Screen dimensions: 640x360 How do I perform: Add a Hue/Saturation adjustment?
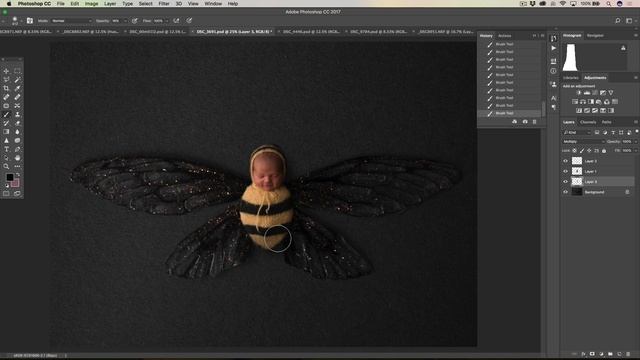coord(575,102)
